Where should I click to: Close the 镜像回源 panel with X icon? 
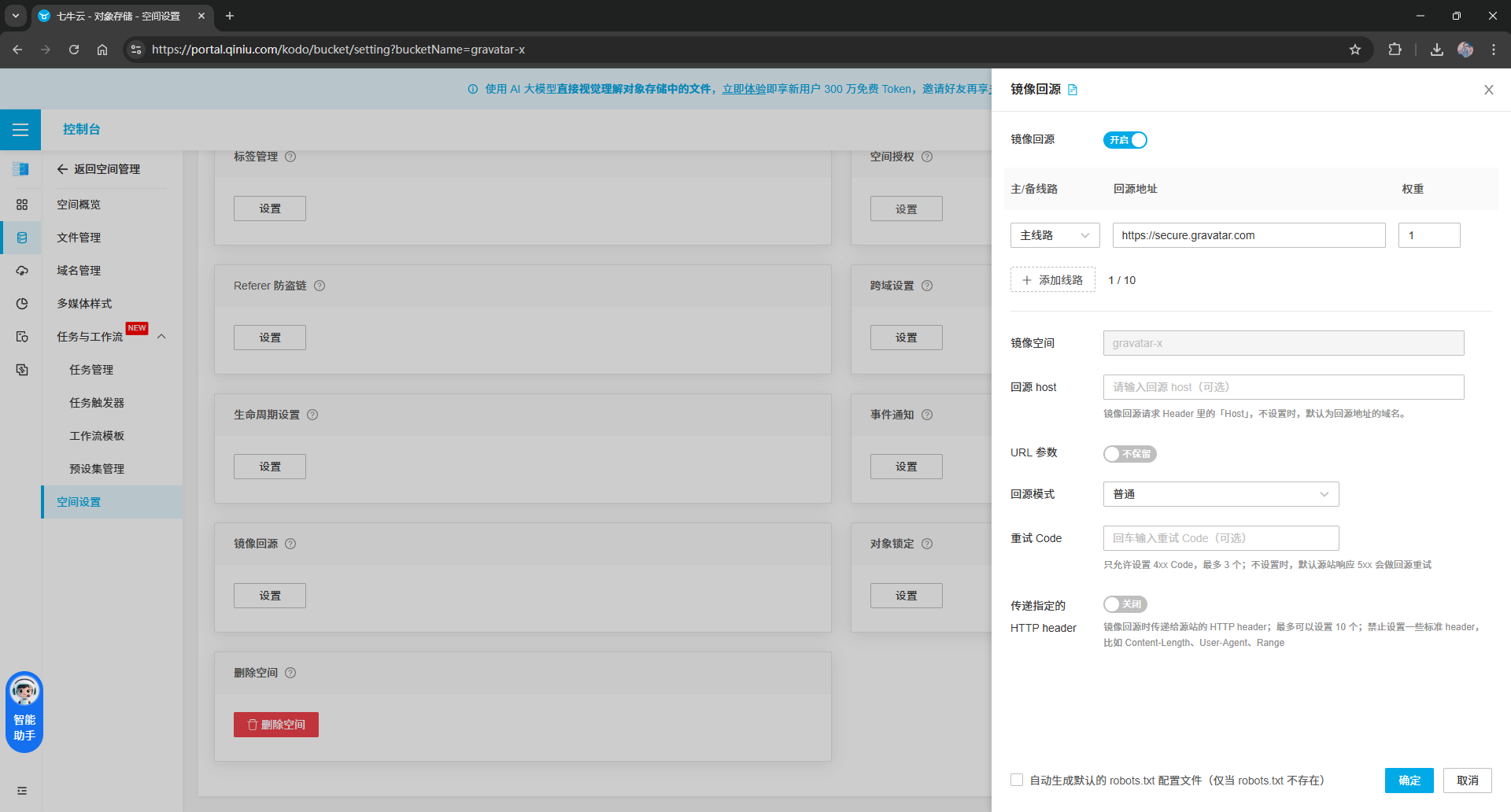(1488, 90)
